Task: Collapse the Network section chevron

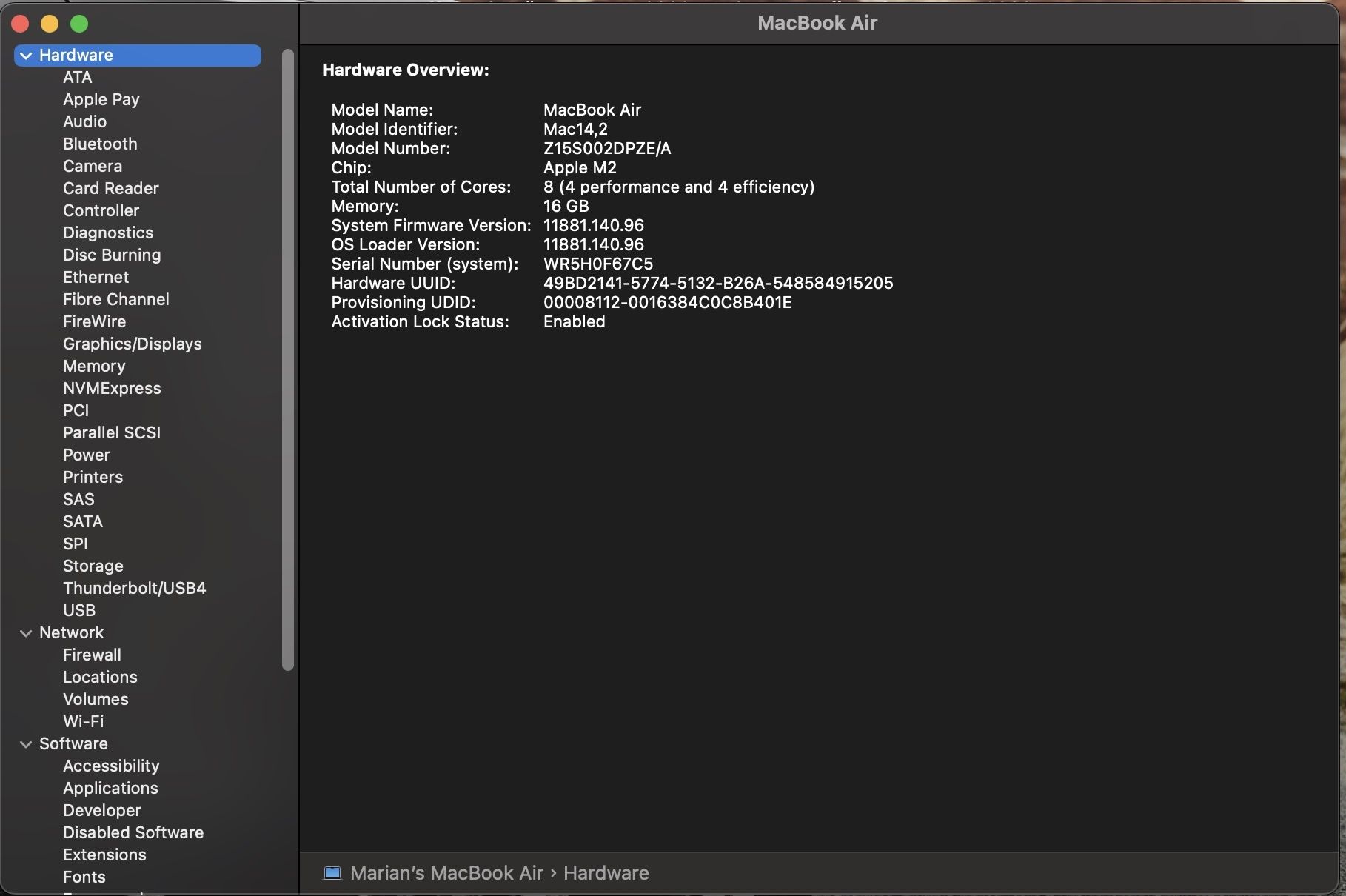Action: pos(26,633)
